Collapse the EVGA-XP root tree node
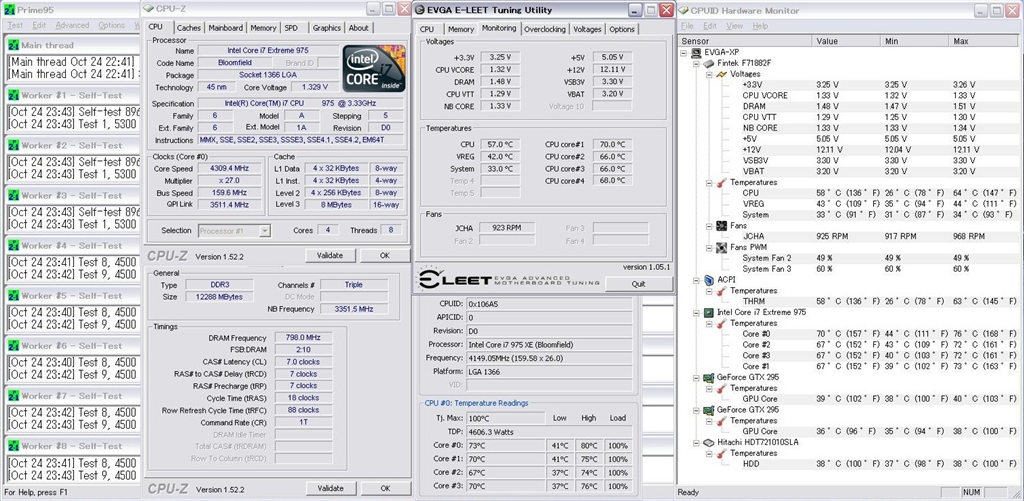 pos(685,52)
